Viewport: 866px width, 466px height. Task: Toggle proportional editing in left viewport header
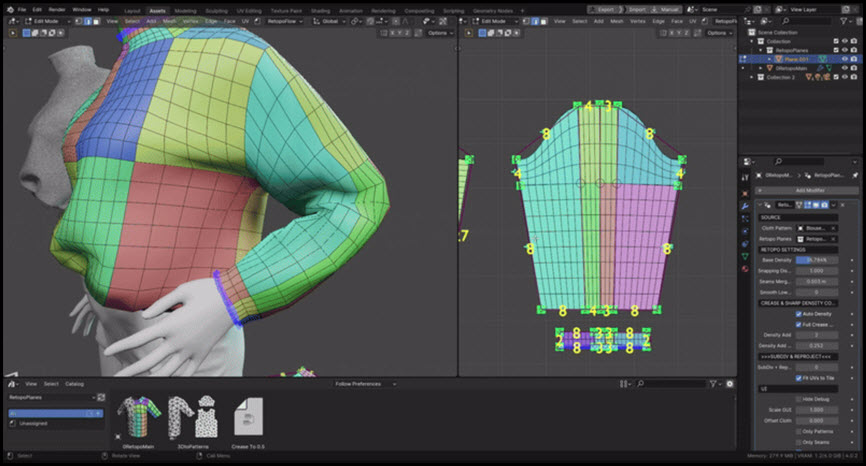coord(396,21)
